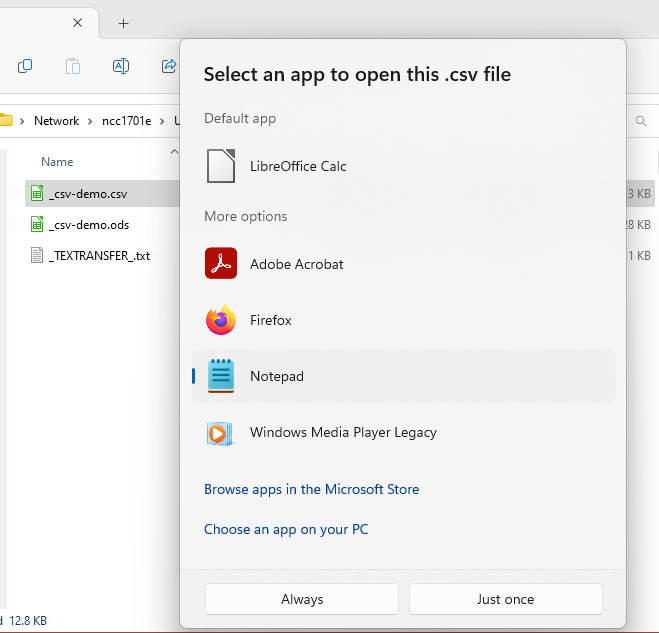Click the Copy icon in Explorer toolbar
Screen dimensions: 659x633
[25, 66]
